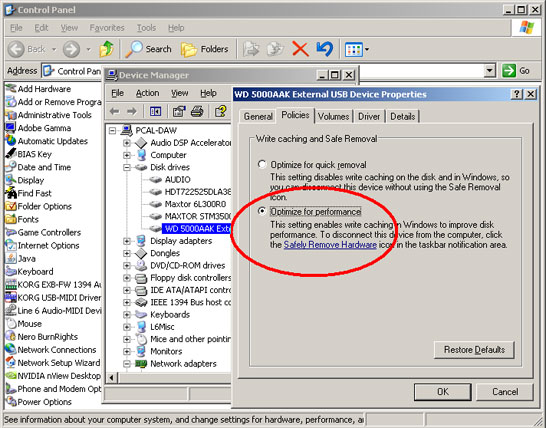Open Power Options item
This screenshot has width=546, height=428.
[x=39, y=402]
